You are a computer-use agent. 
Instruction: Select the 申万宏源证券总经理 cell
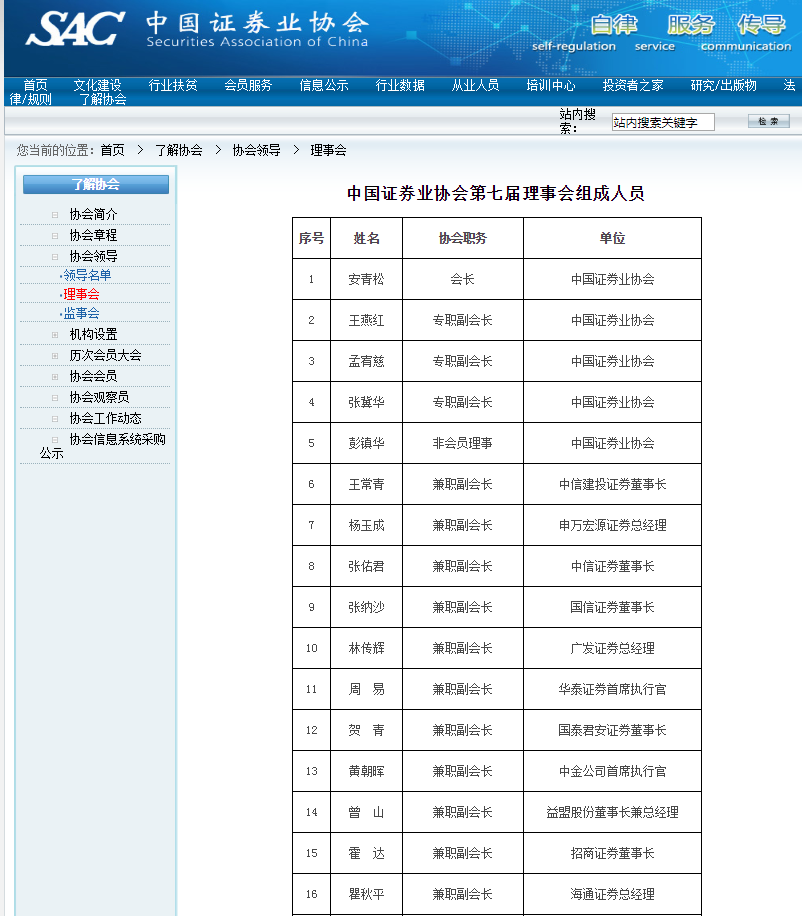[x=612, y=525]
